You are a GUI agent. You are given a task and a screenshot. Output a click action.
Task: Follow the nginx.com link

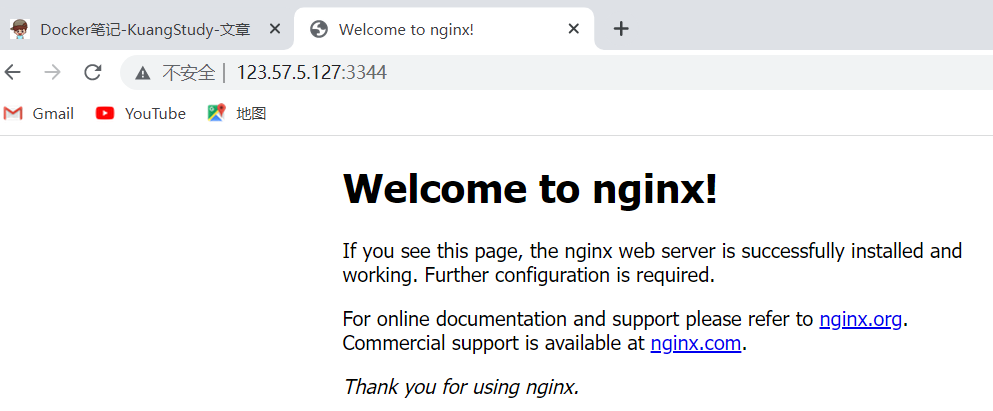(x=695, y=343)
